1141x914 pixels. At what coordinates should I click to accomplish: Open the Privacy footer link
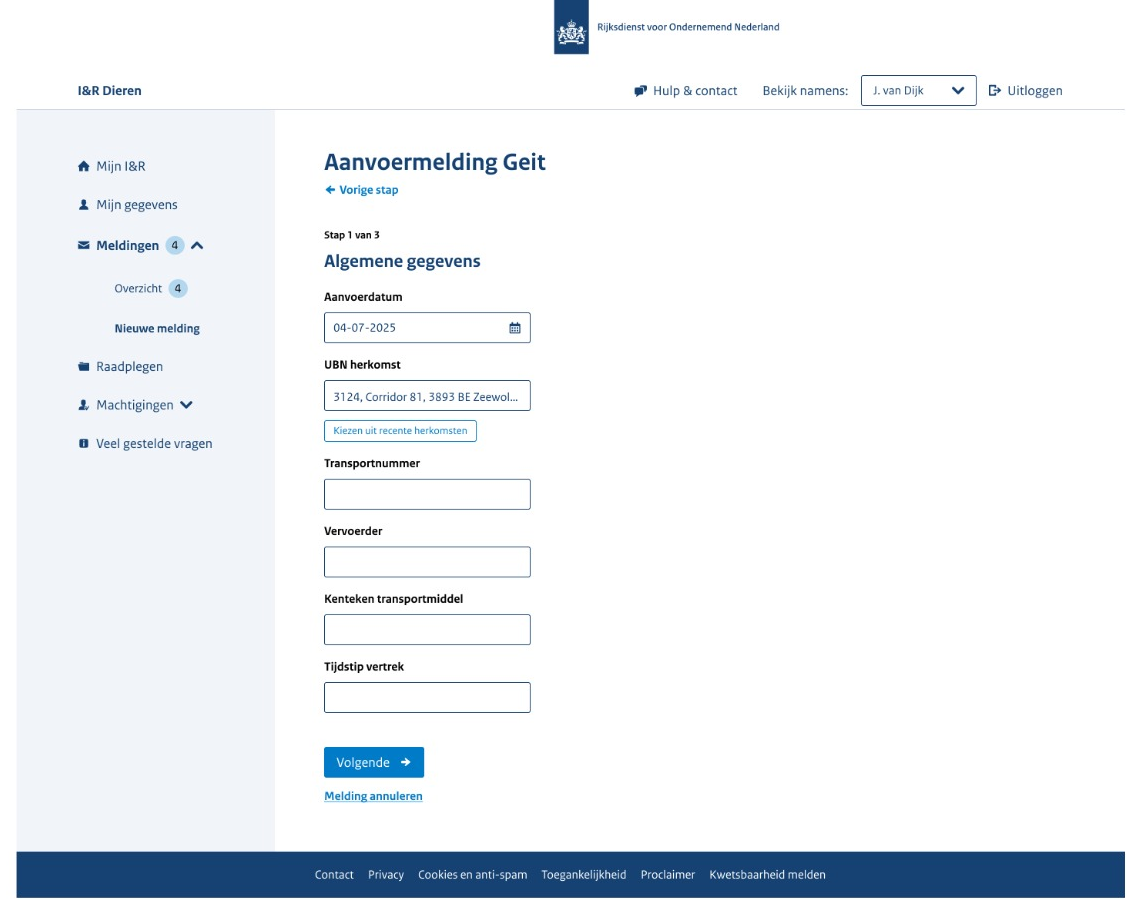(386, 875)
